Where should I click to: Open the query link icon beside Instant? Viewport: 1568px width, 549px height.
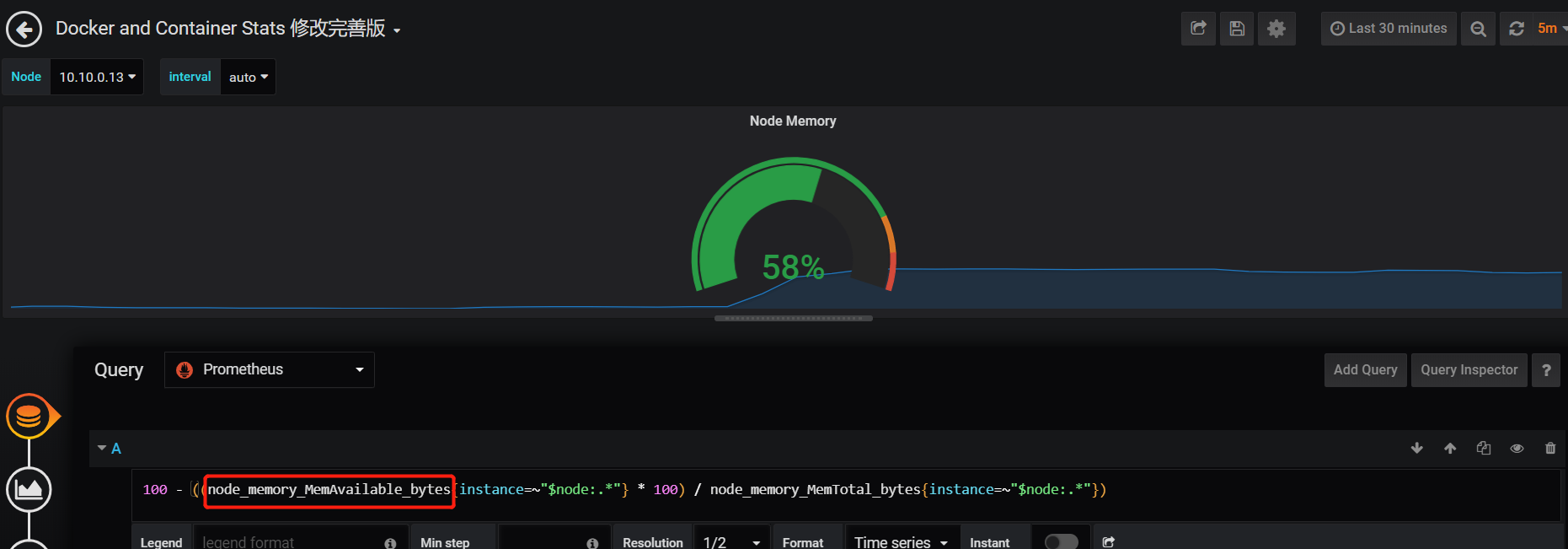1109,541
